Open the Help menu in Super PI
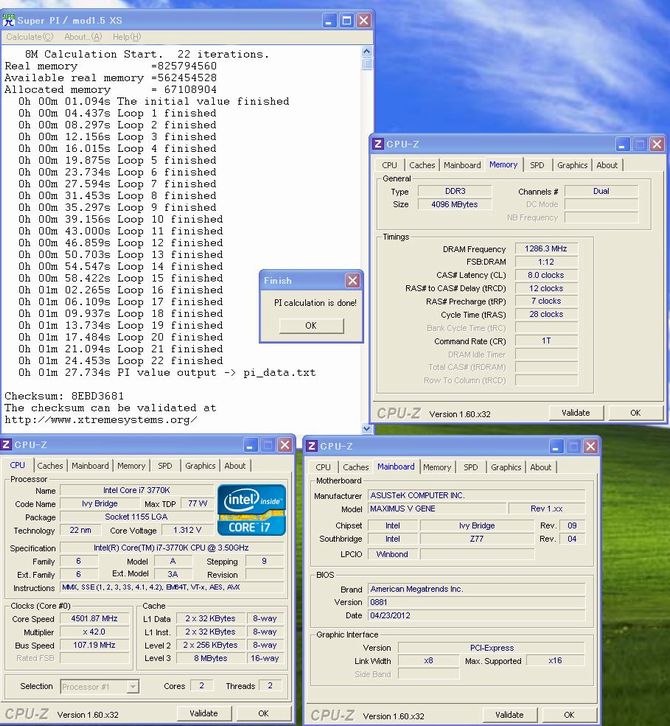Screen dimensions: 670x726 [x=127, y=37]
